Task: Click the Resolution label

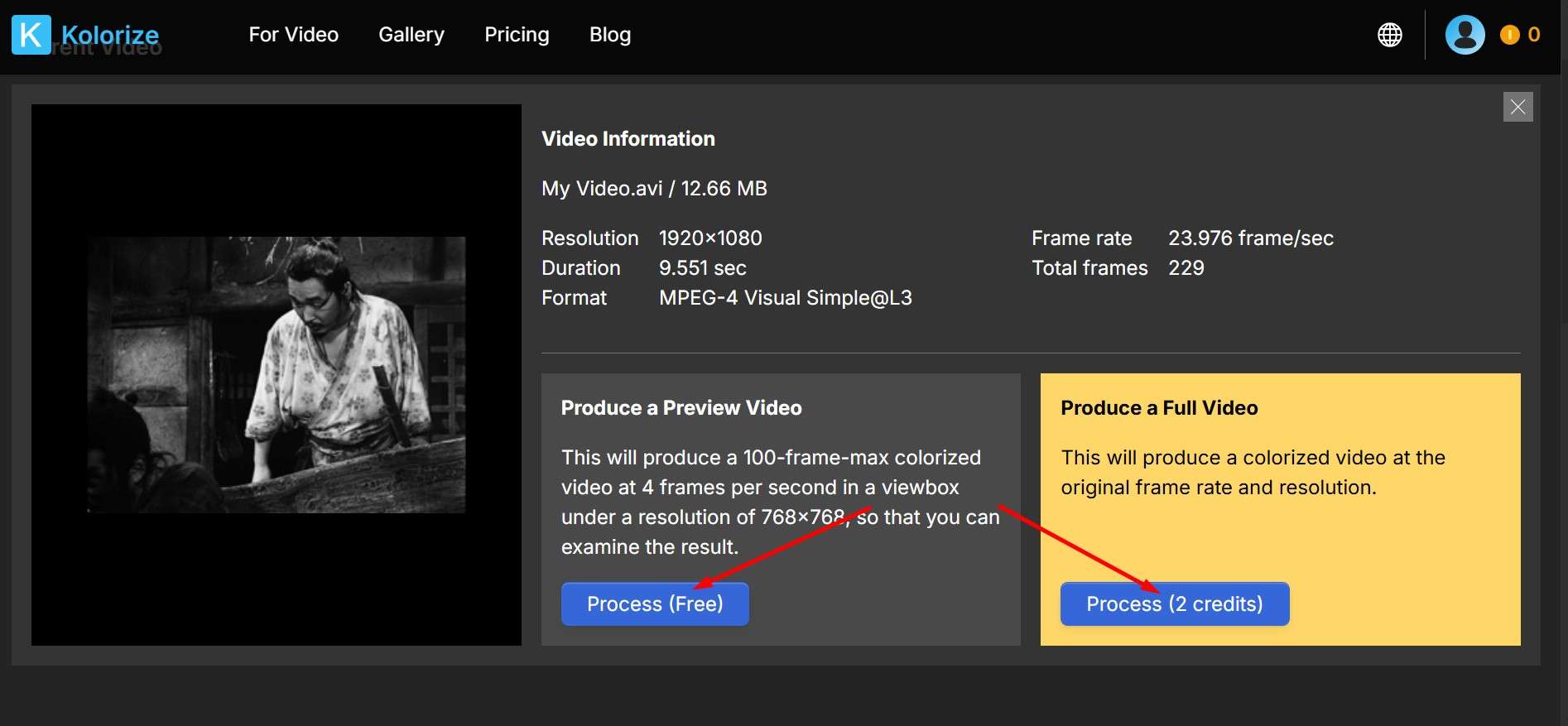Action: 590,238
